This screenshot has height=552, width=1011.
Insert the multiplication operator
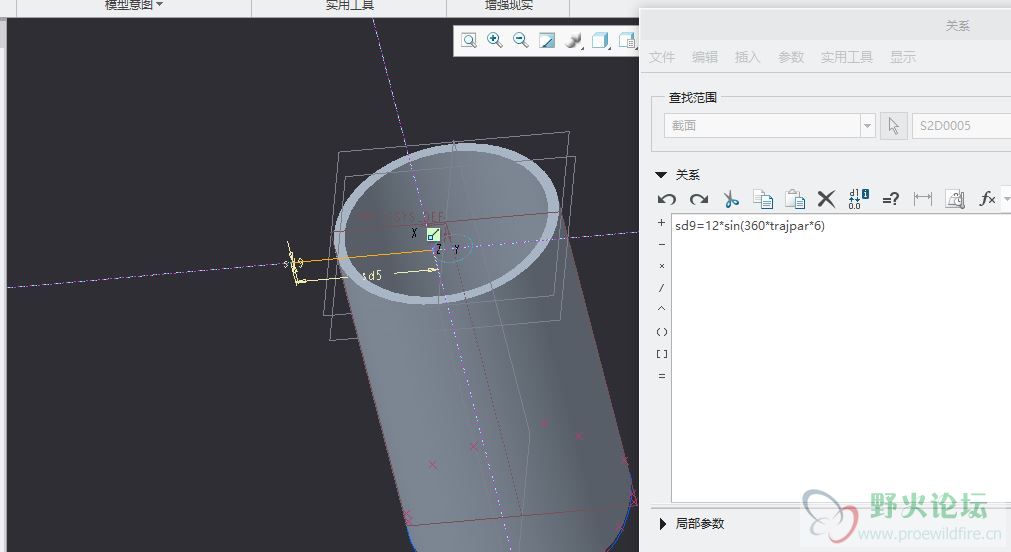pyautogui.click(x=662, y=266)
